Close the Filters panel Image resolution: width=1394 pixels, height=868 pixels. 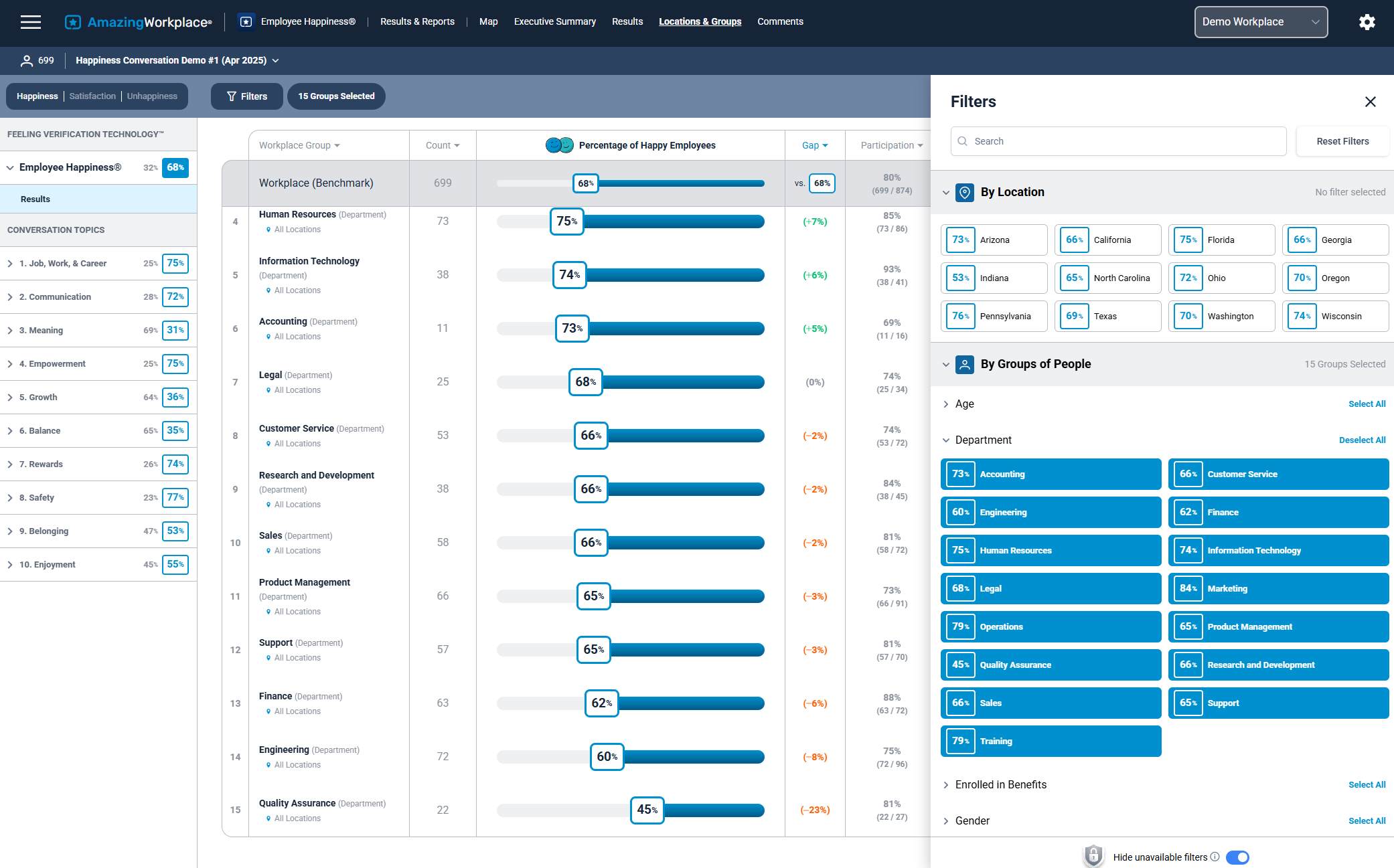[x=1370, y=102]
